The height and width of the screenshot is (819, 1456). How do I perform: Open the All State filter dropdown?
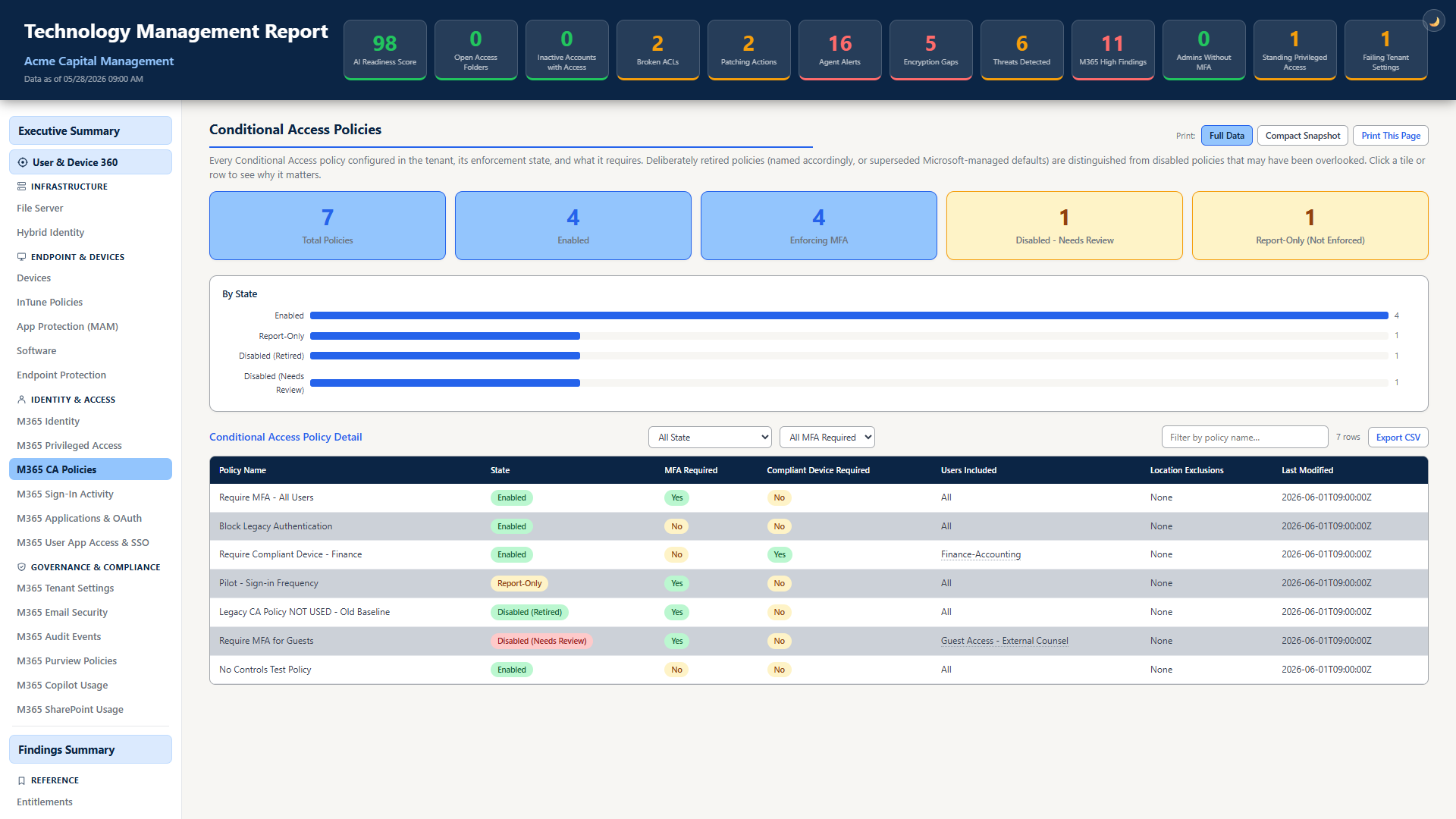tap(710, 438)
